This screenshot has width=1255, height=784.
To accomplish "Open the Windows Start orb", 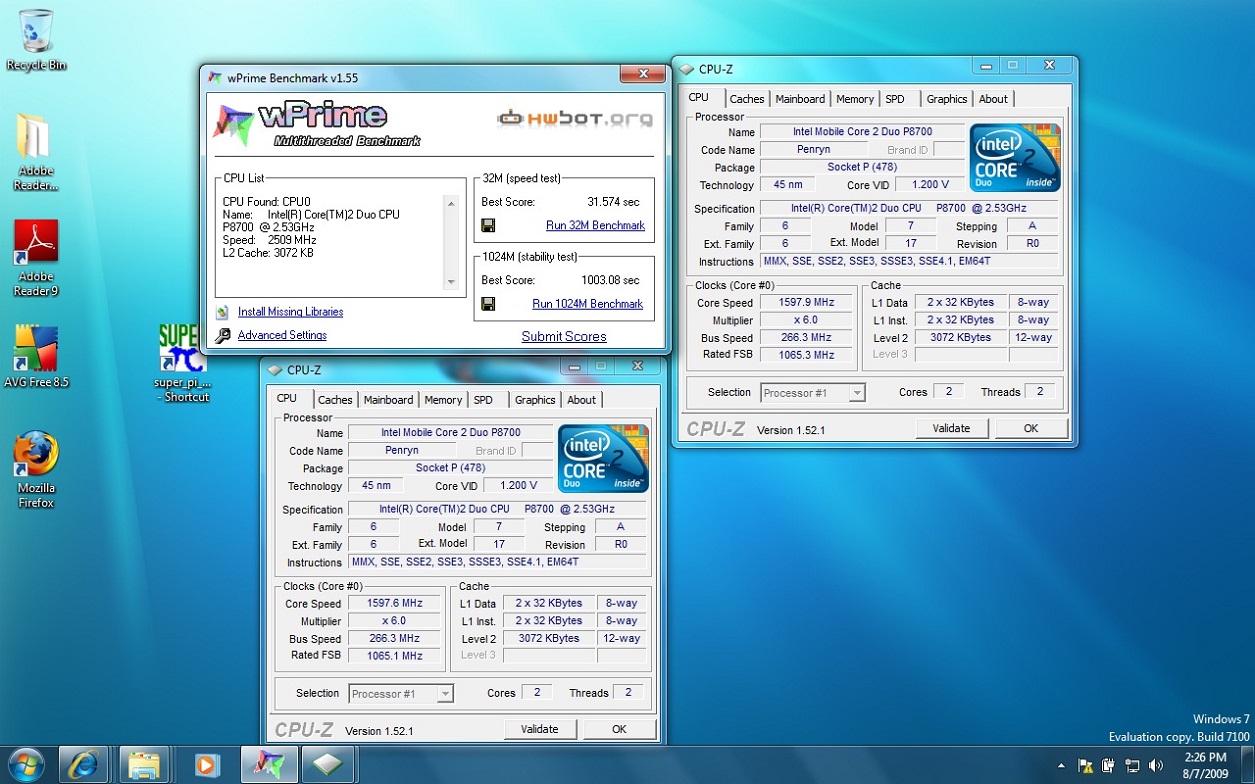I will pyautogui.click(x=26, y=765).
